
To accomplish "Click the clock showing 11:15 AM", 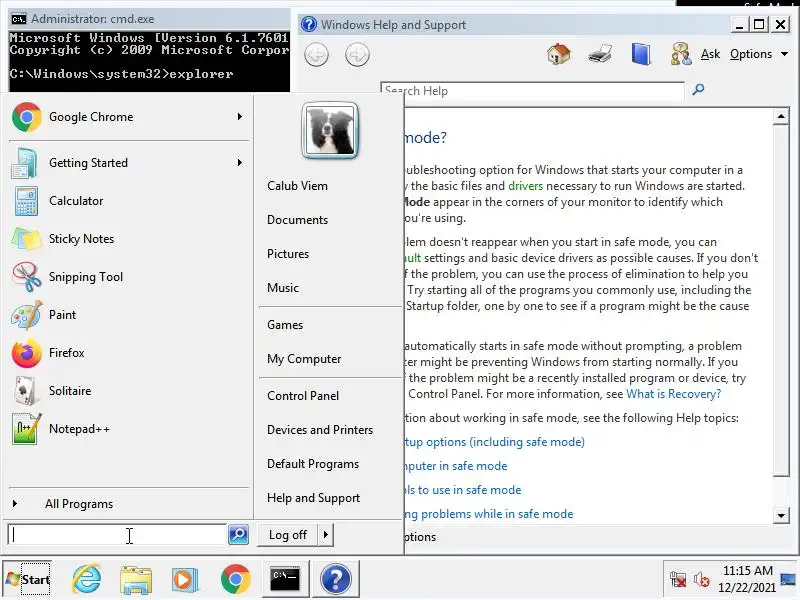I will pyautogui.click(x=747, y=571).
